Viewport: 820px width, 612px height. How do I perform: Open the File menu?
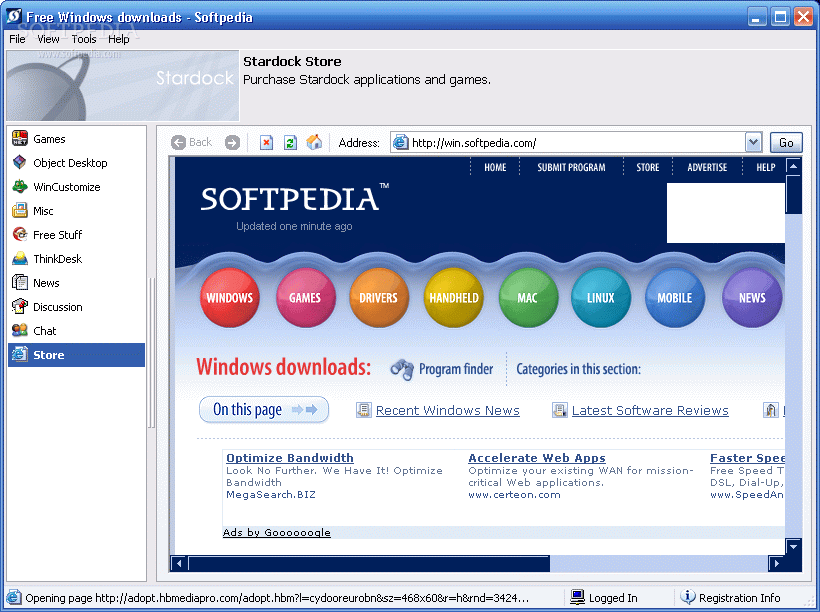(x=17, y=39)
